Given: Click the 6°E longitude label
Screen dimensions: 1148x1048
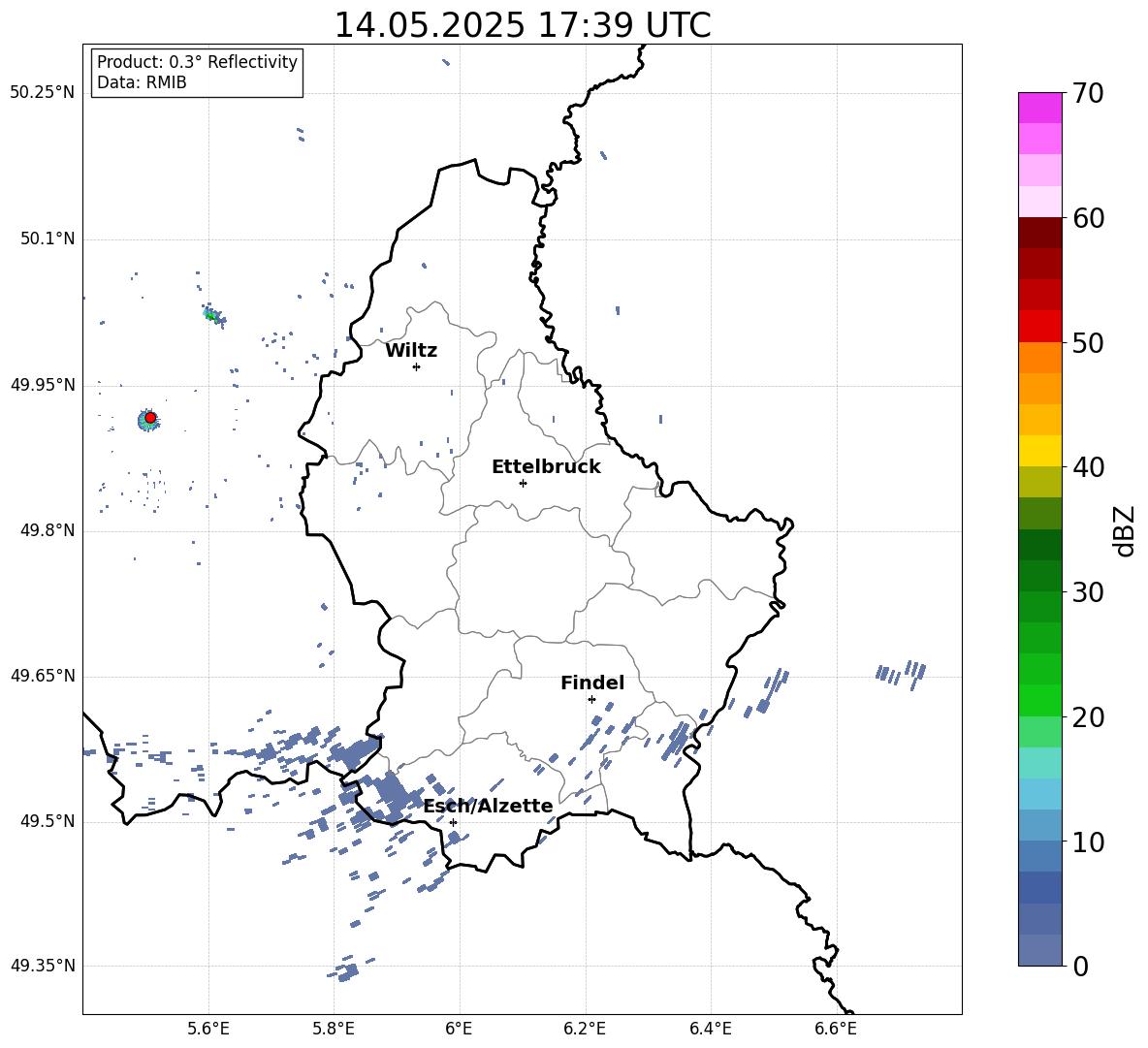Looking at the screenshot, I should (459, 1029).
